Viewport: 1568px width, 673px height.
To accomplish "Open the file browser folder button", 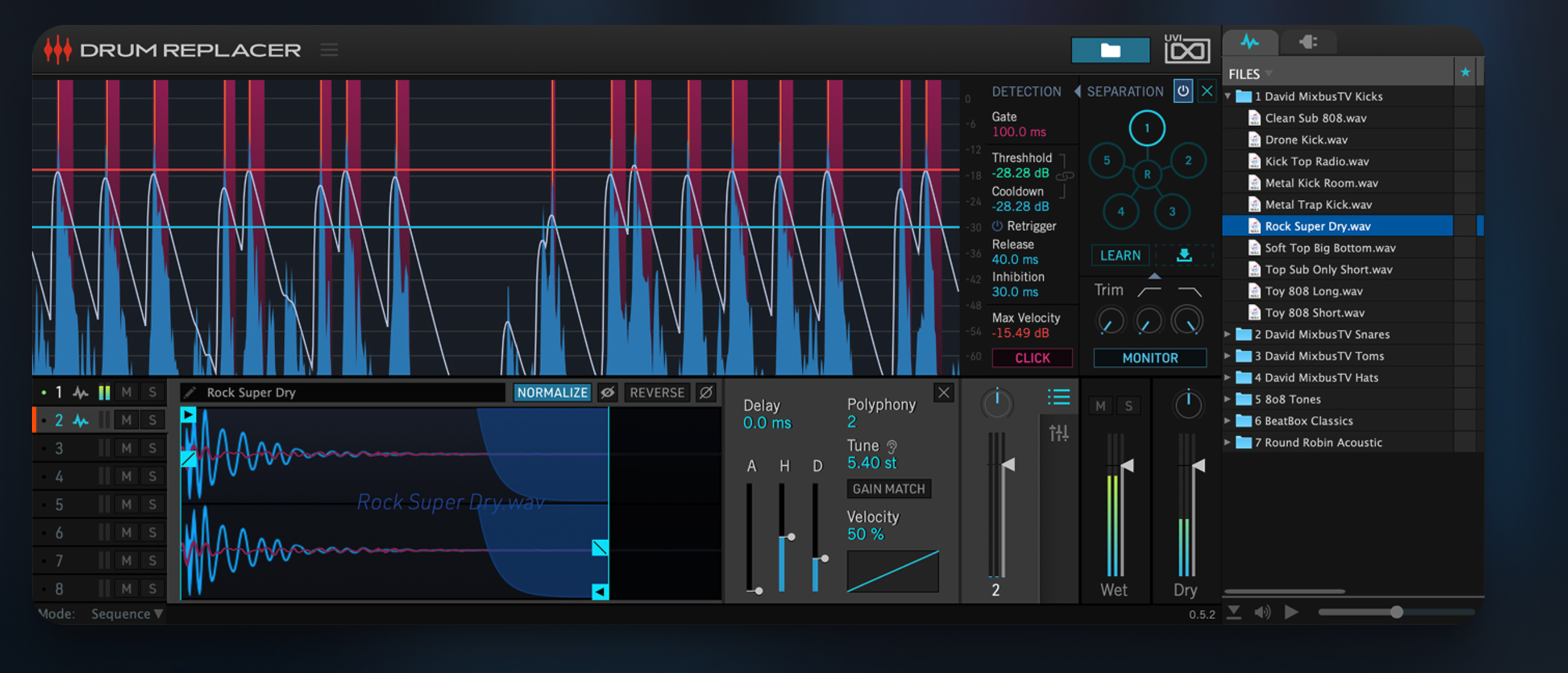I will point(1110,50).
